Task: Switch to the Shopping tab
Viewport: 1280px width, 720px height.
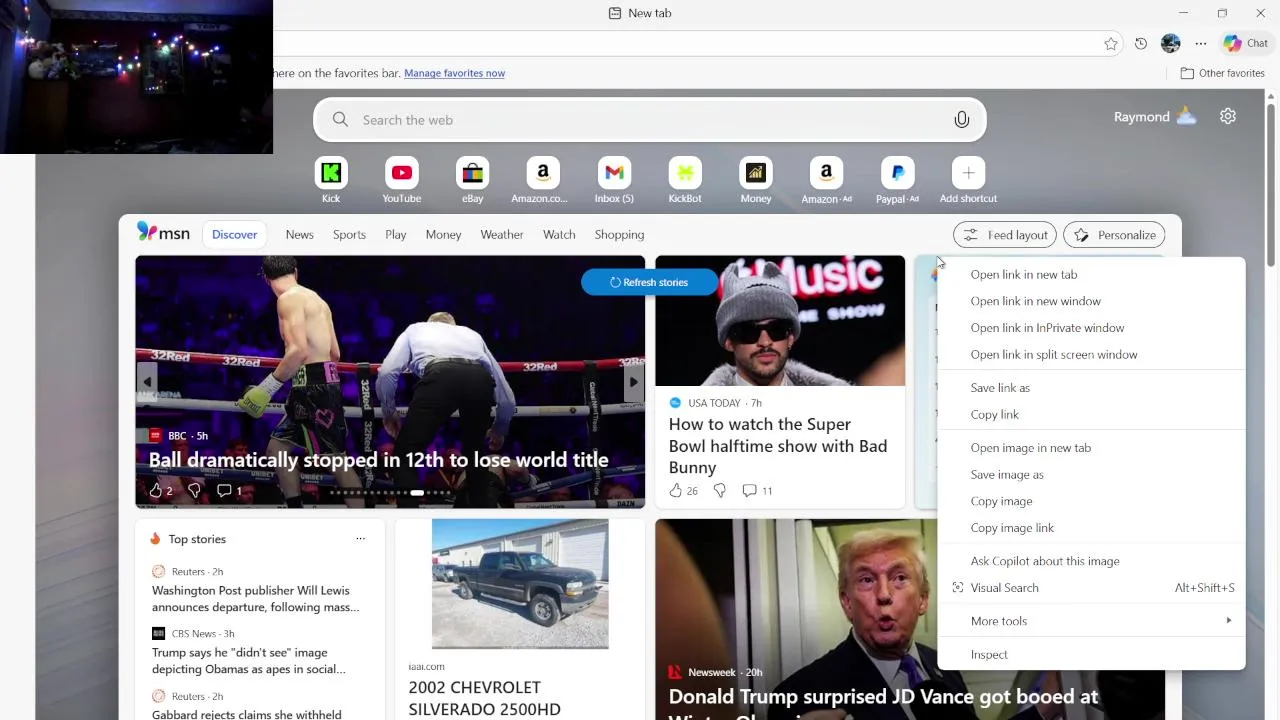Action: (x=619, y=234)
